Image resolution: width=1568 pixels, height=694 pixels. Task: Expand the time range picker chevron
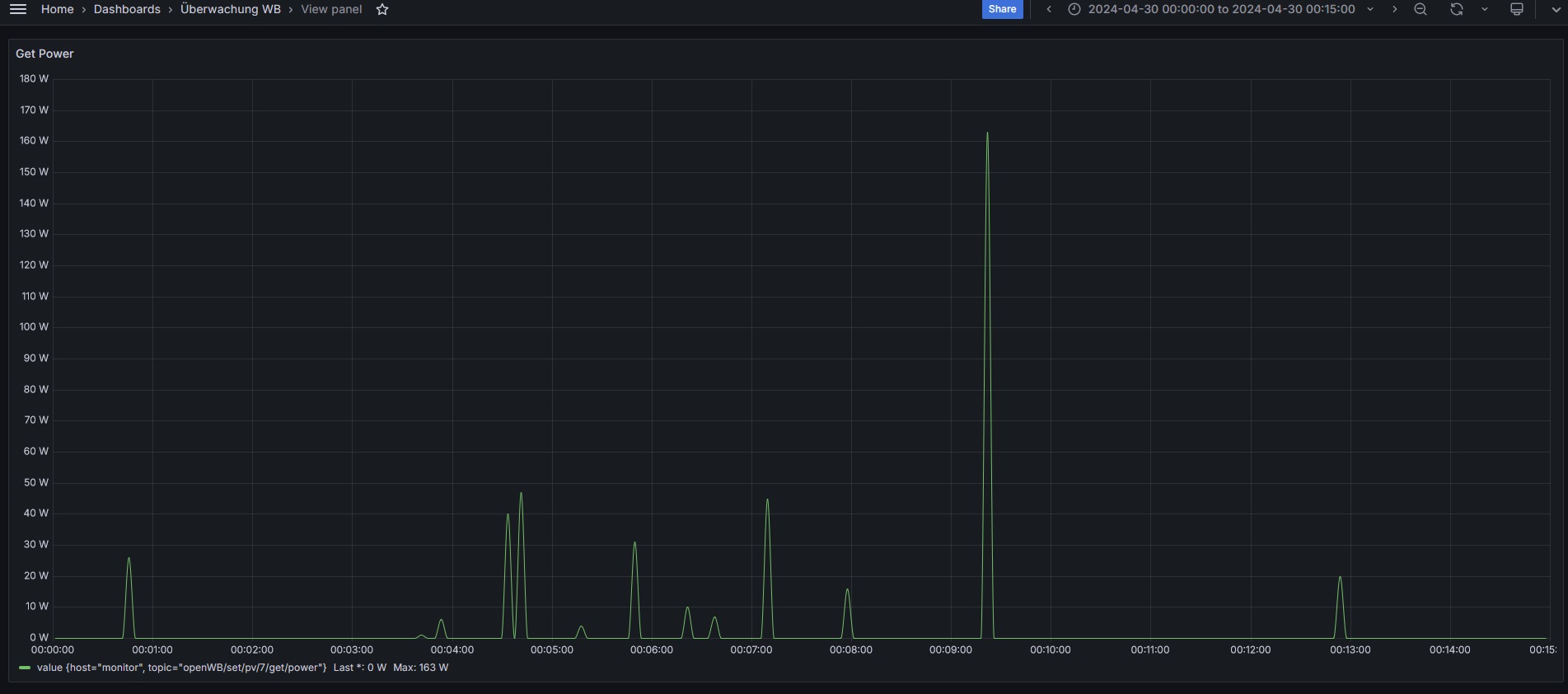pyautogui.click(x=1370, y=9)
